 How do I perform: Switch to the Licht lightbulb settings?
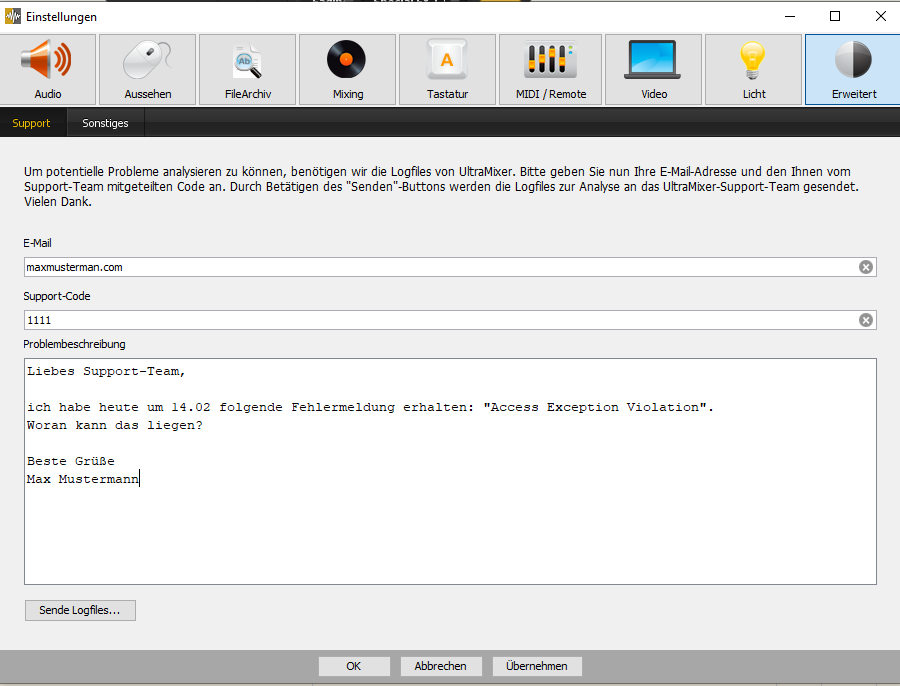pos(753,70)
